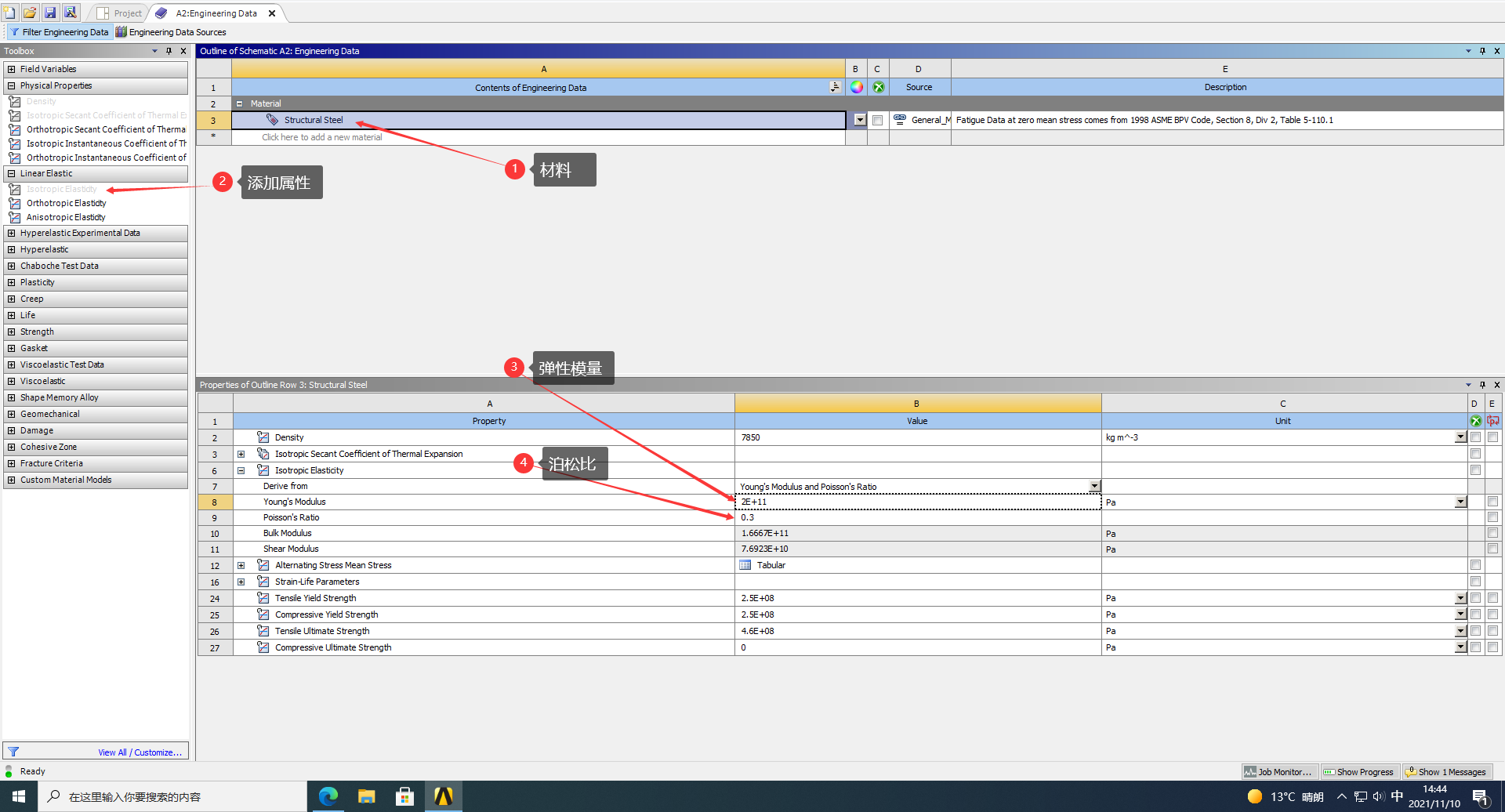This screenshot has height=812, width=1505.
Task: Expand the Alternating Stress Mean Stress entry
Action: tap(241, 565)
